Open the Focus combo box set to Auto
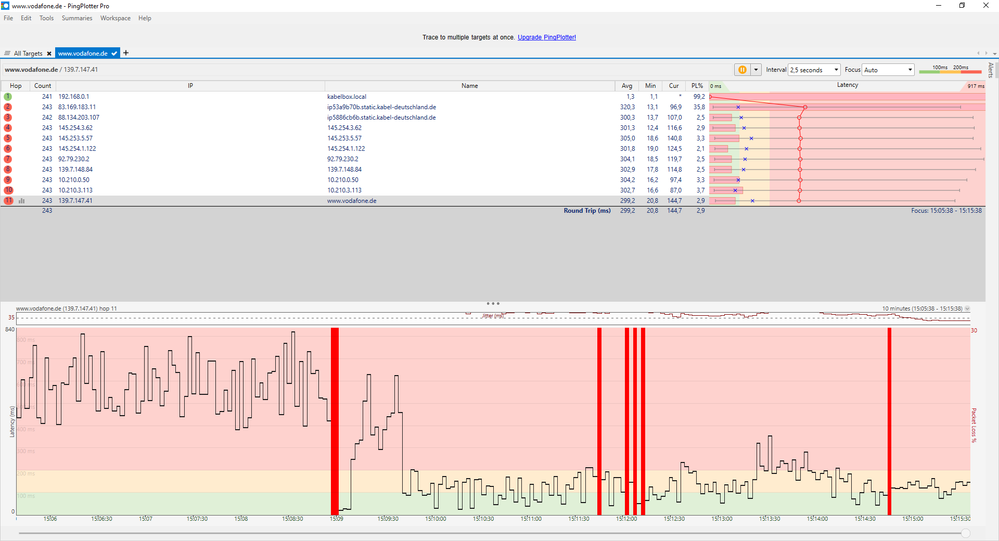Screen dimensions: 999x541 click(x=888, y=69)
